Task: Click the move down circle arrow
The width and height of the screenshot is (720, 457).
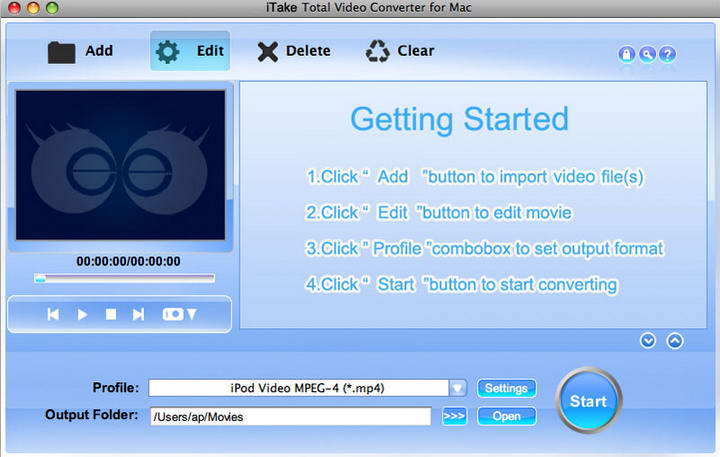Action: point(648,341)
